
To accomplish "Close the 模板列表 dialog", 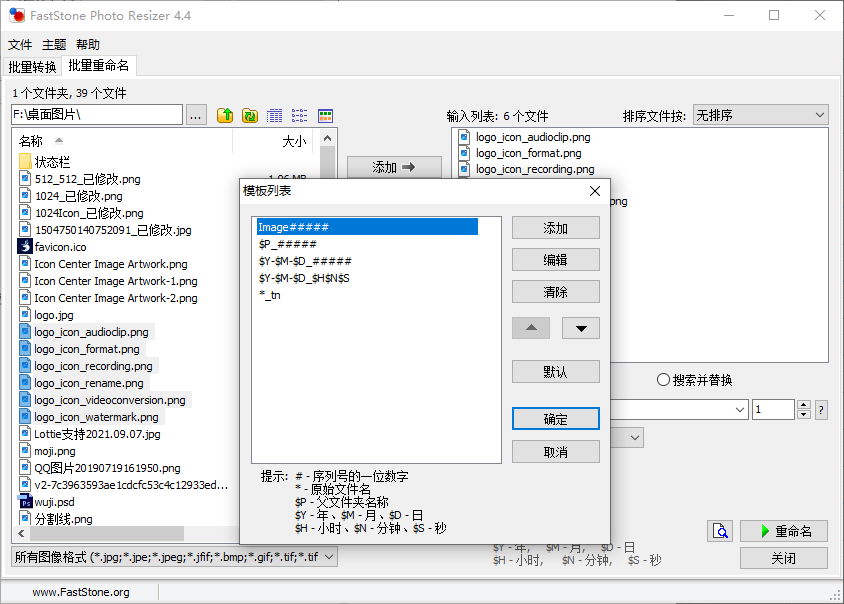I will click(x=594, y=191).
